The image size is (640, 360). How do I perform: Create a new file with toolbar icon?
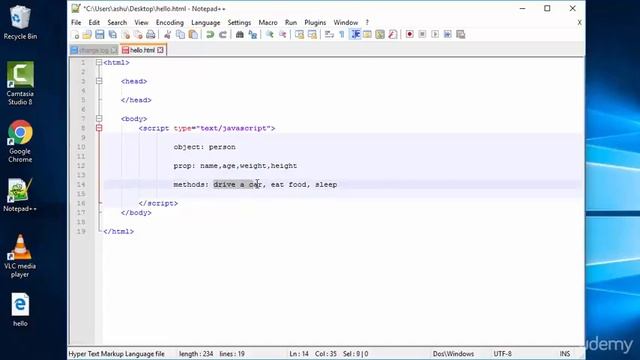[76, 35]
